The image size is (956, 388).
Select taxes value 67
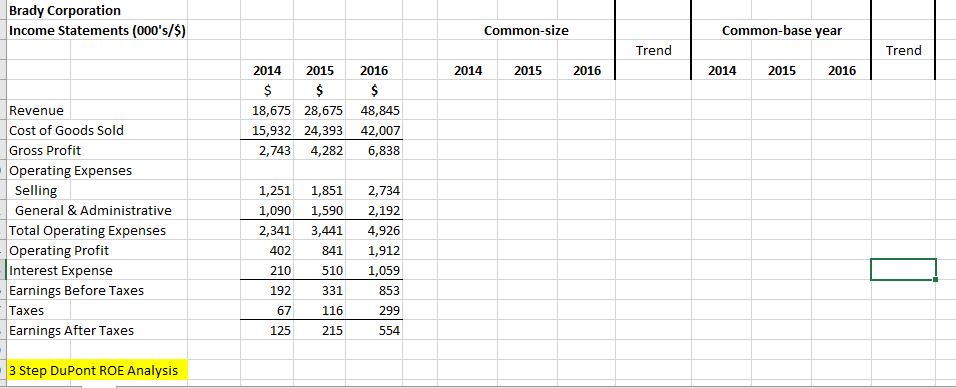click(285, 311)
